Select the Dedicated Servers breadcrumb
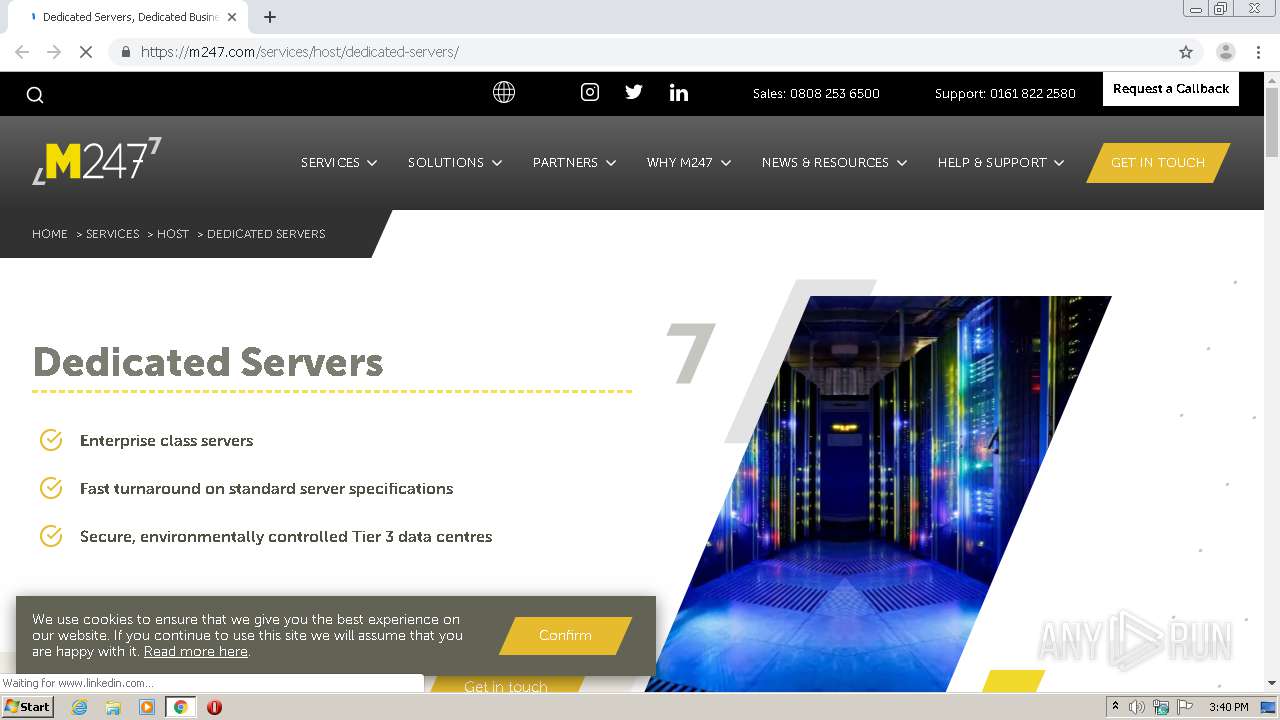The width and height of the screenshot is (1280, 720). coord(266,234)
